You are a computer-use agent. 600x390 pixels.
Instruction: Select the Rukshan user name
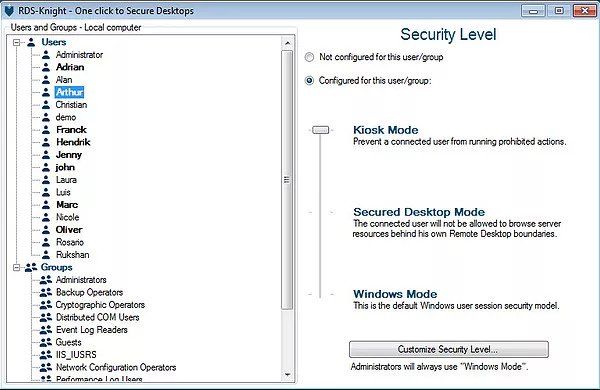click(72, 255)
